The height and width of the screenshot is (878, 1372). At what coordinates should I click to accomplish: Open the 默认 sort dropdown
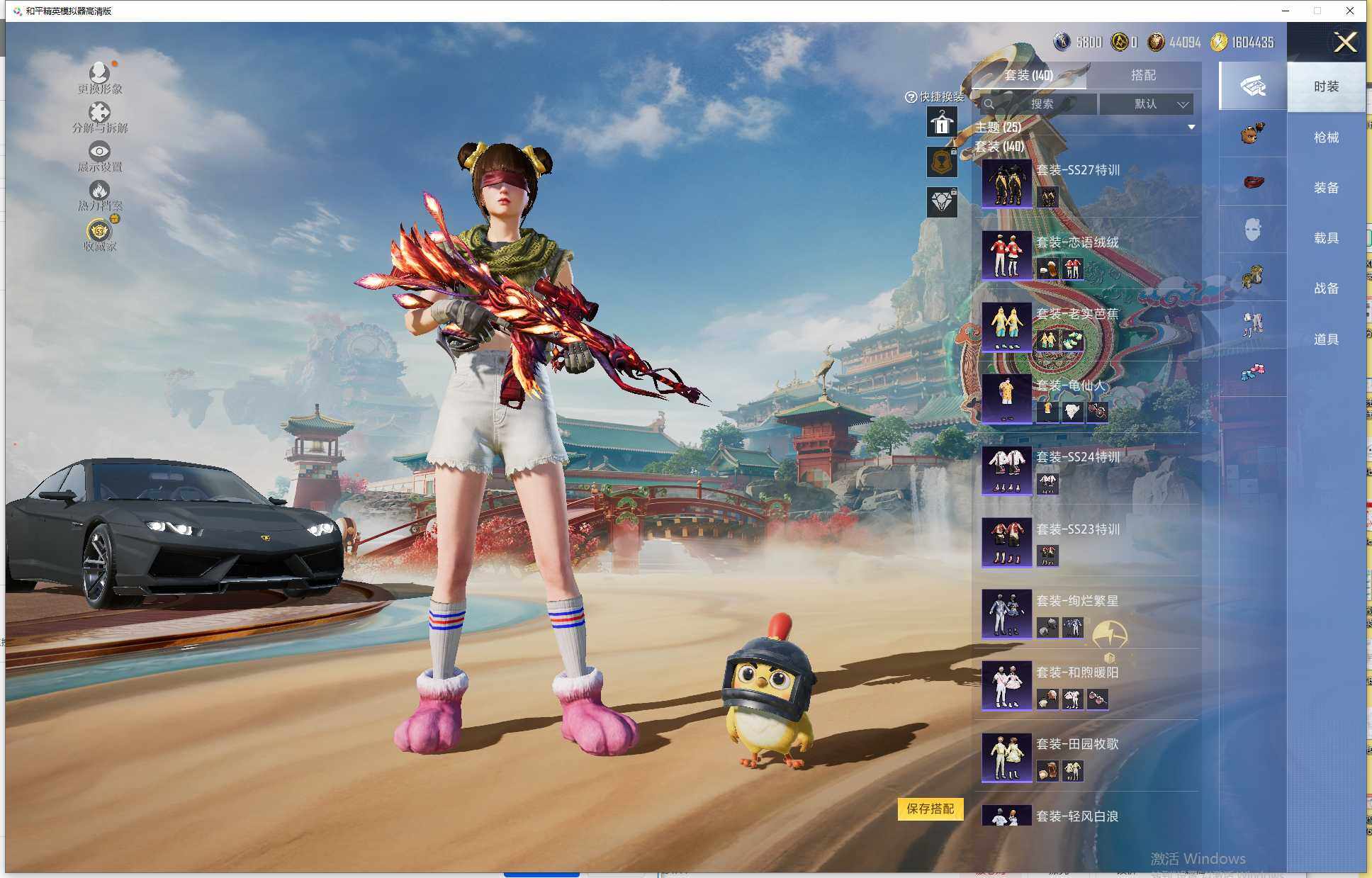tap(1147, 104)
